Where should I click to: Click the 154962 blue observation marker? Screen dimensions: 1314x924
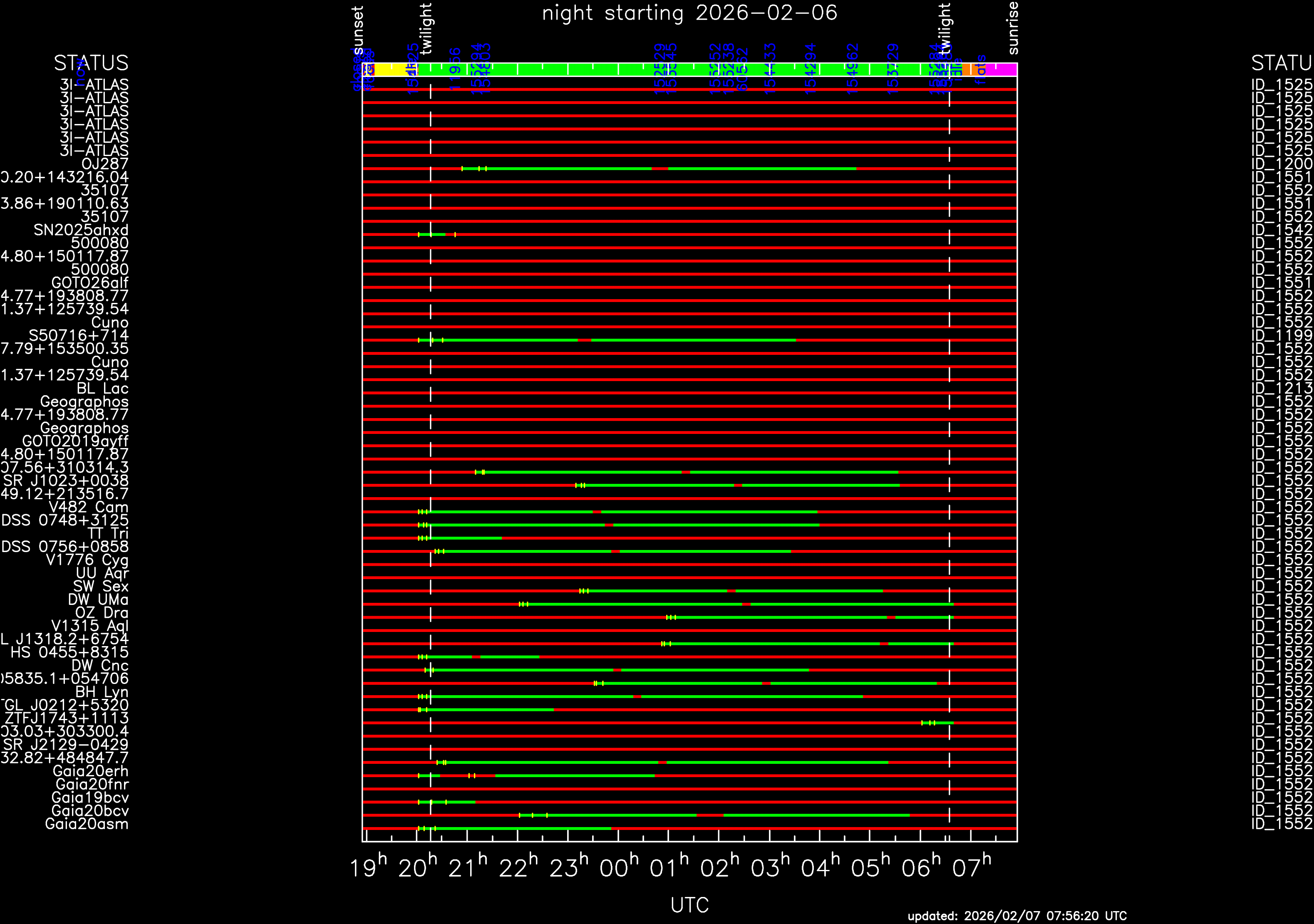[852, 69]
